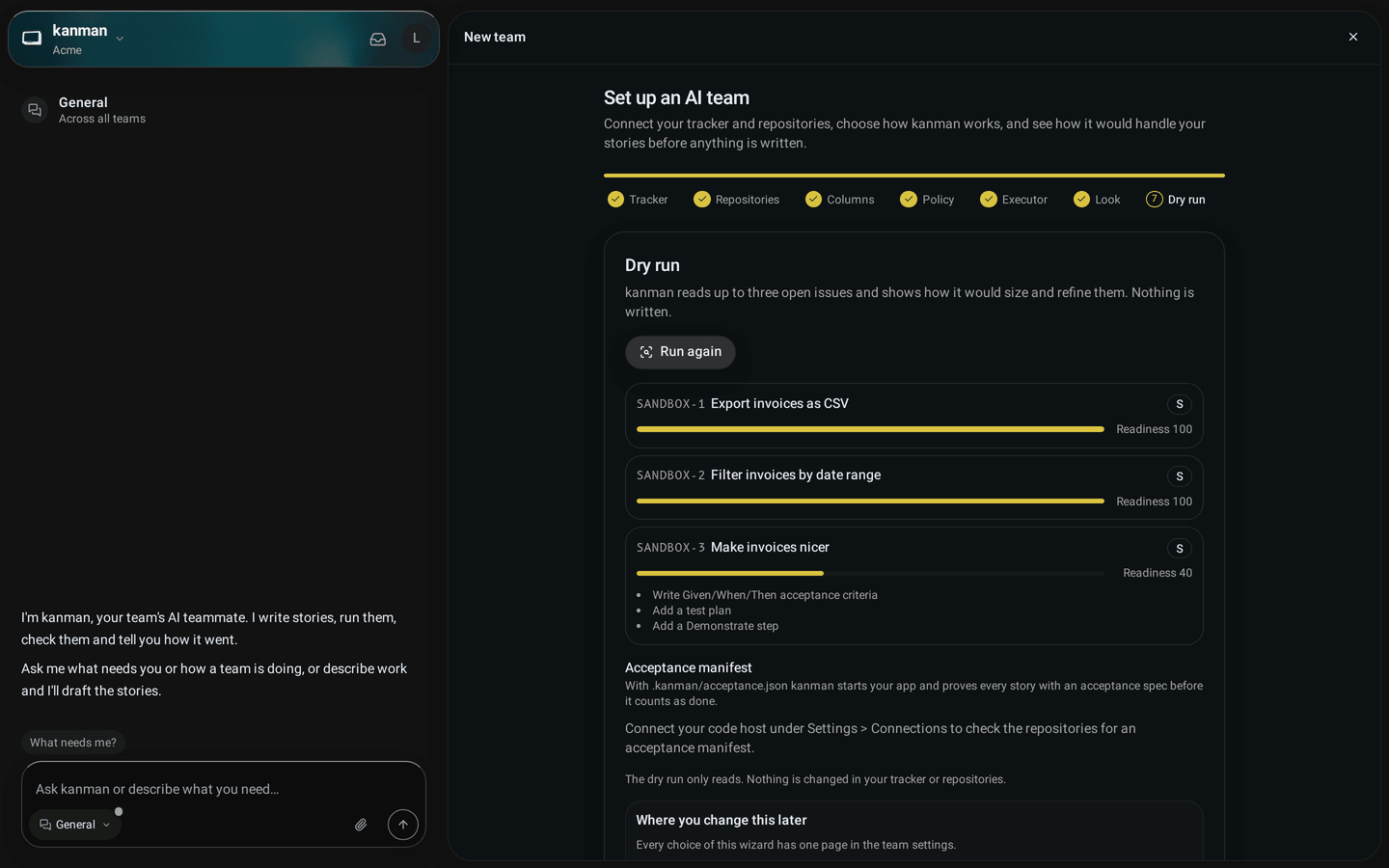Image resolution: width=1389 pixels, height=868 pixels.
Task: Click the Tracker step checkmark icon
Action: (x=615, y=200)
